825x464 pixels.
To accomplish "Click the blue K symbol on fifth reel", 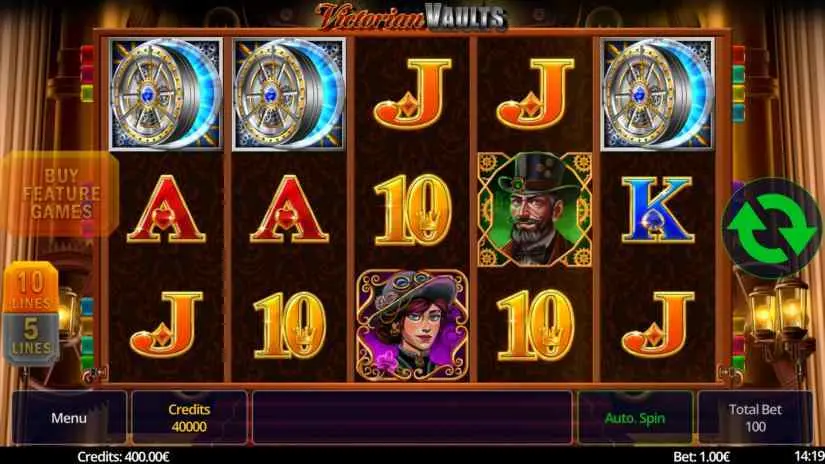I will point(657,209).
